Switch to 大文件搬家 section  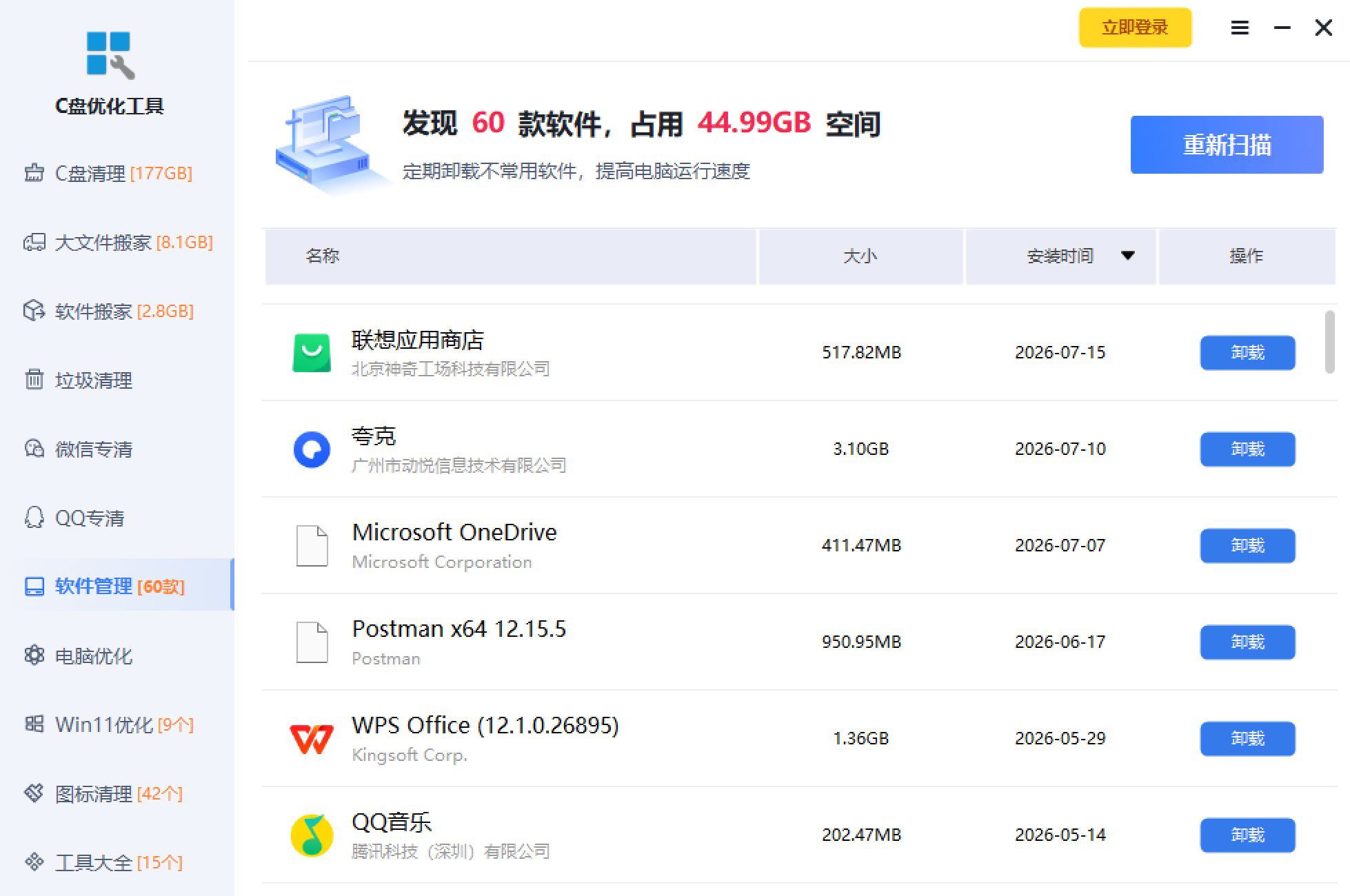pyautogui.click(x=117, y=243)
